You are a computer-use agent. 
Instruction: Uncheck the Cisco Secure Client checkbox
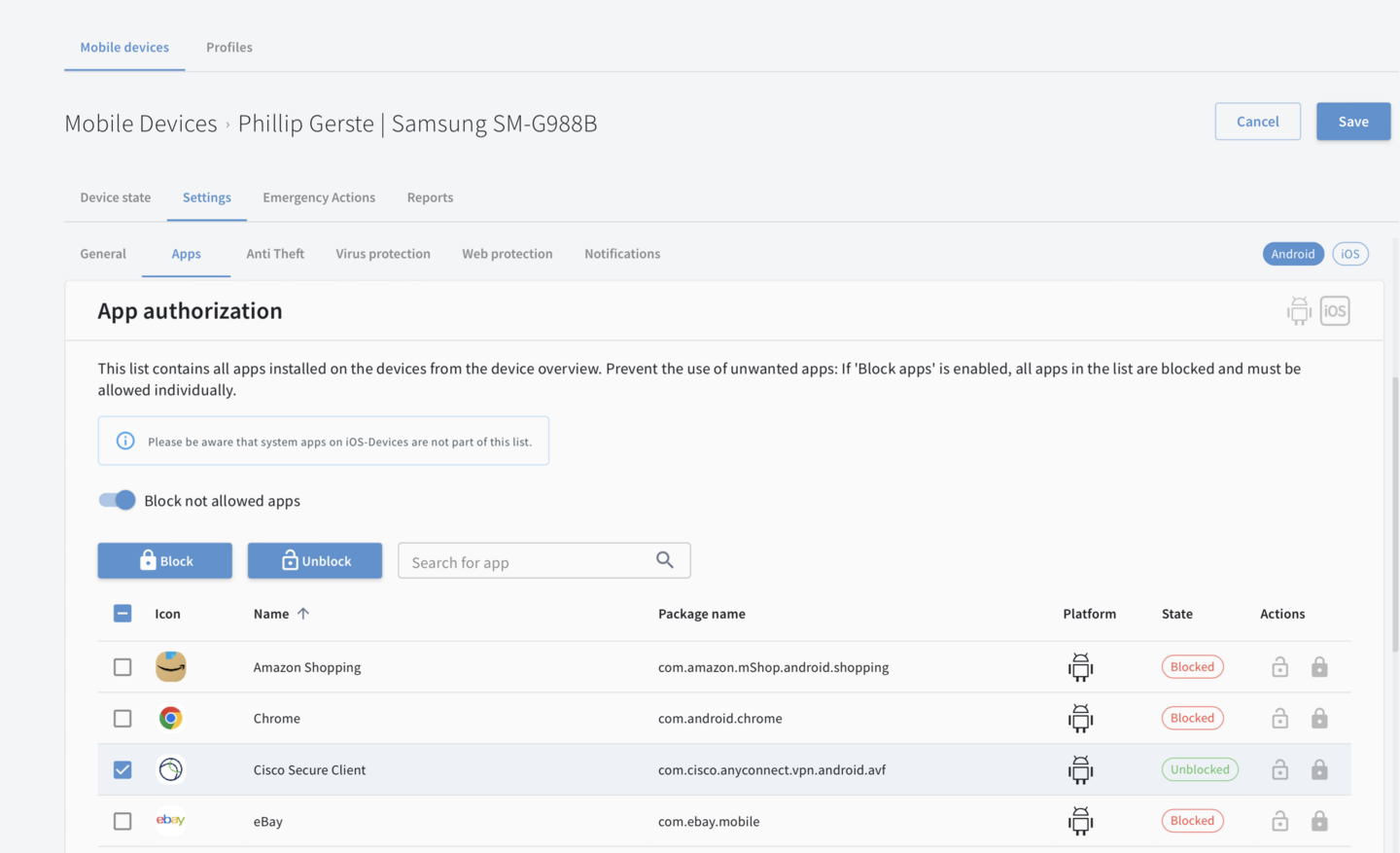pos(122,769)
